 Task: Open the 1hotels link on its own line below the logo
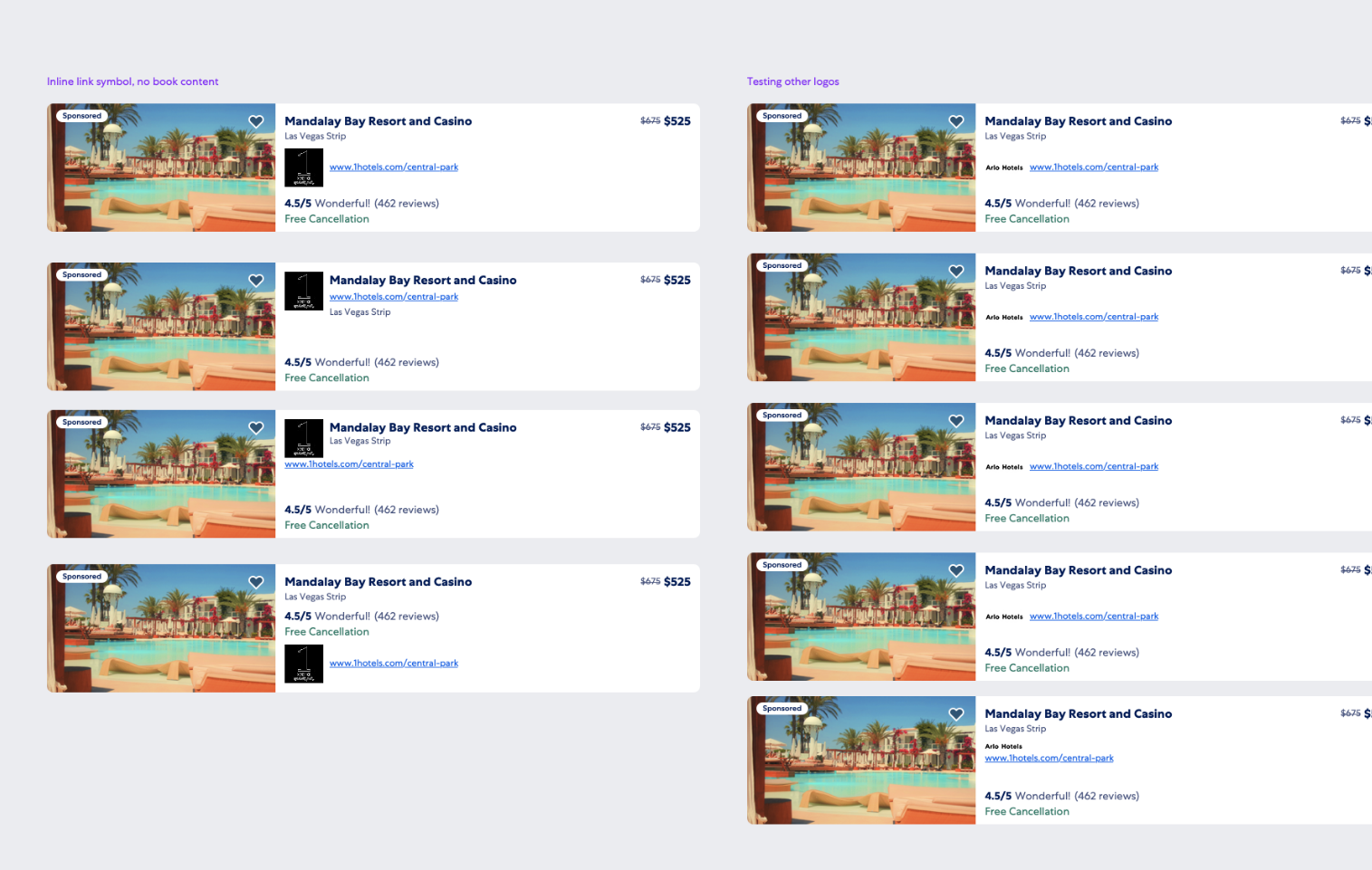349,464
